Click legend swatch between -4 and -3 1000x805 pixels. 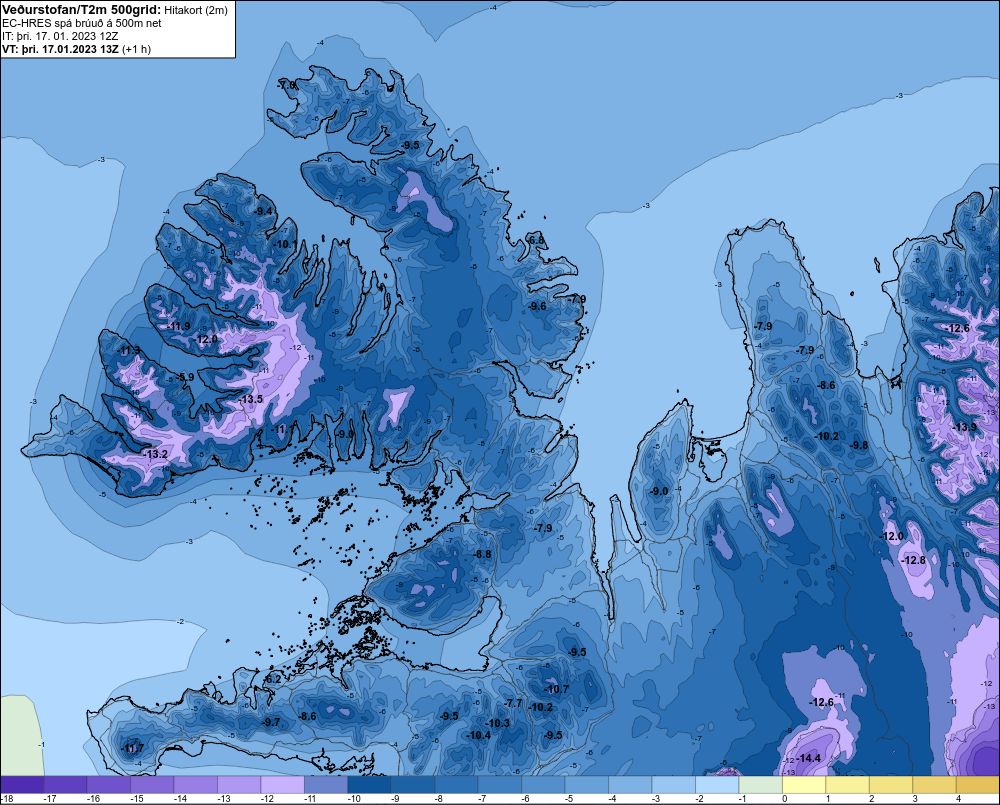pyautogui.click(x=629, y=784)
